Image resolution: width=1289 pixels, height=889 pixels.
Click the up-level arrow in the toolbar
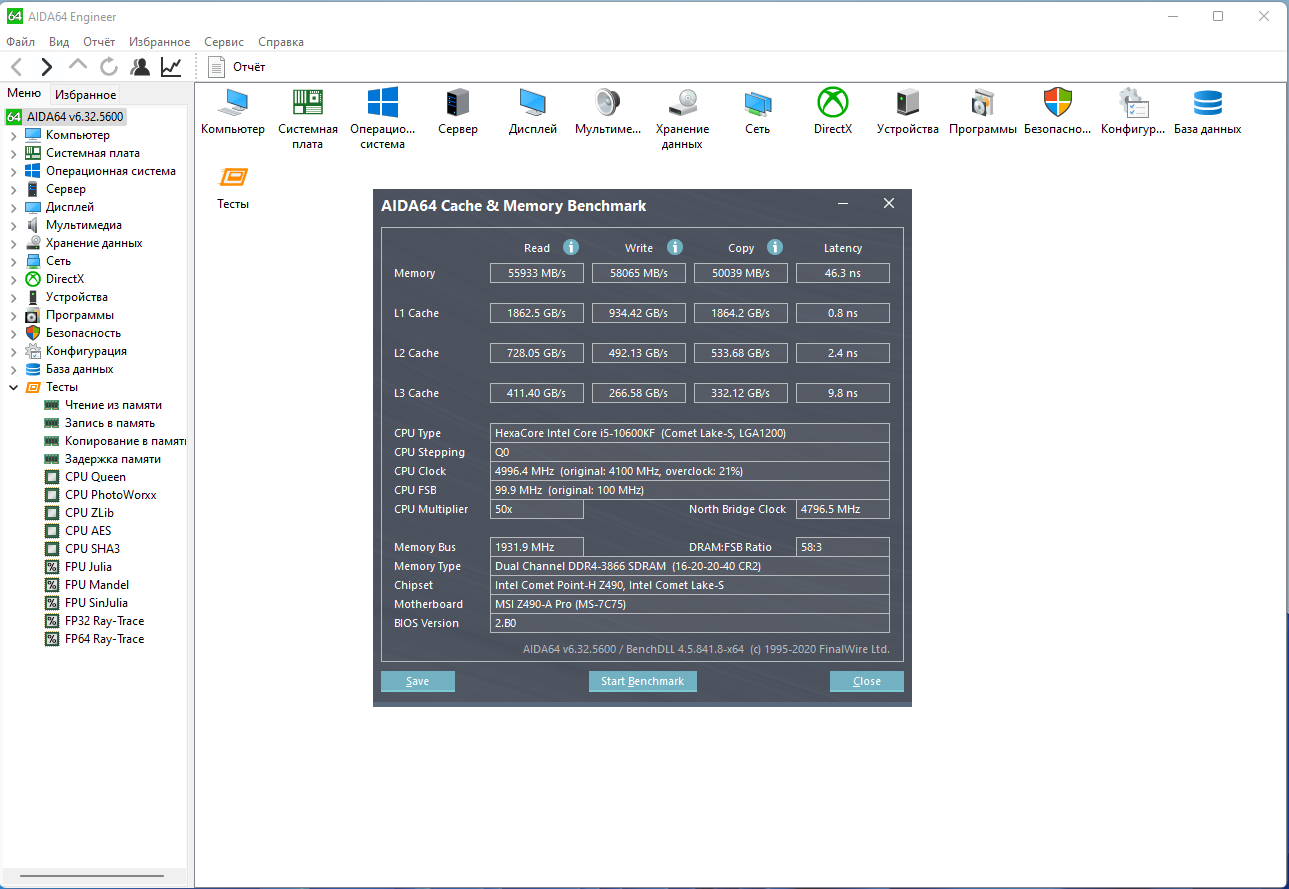(x=77, y=65)
